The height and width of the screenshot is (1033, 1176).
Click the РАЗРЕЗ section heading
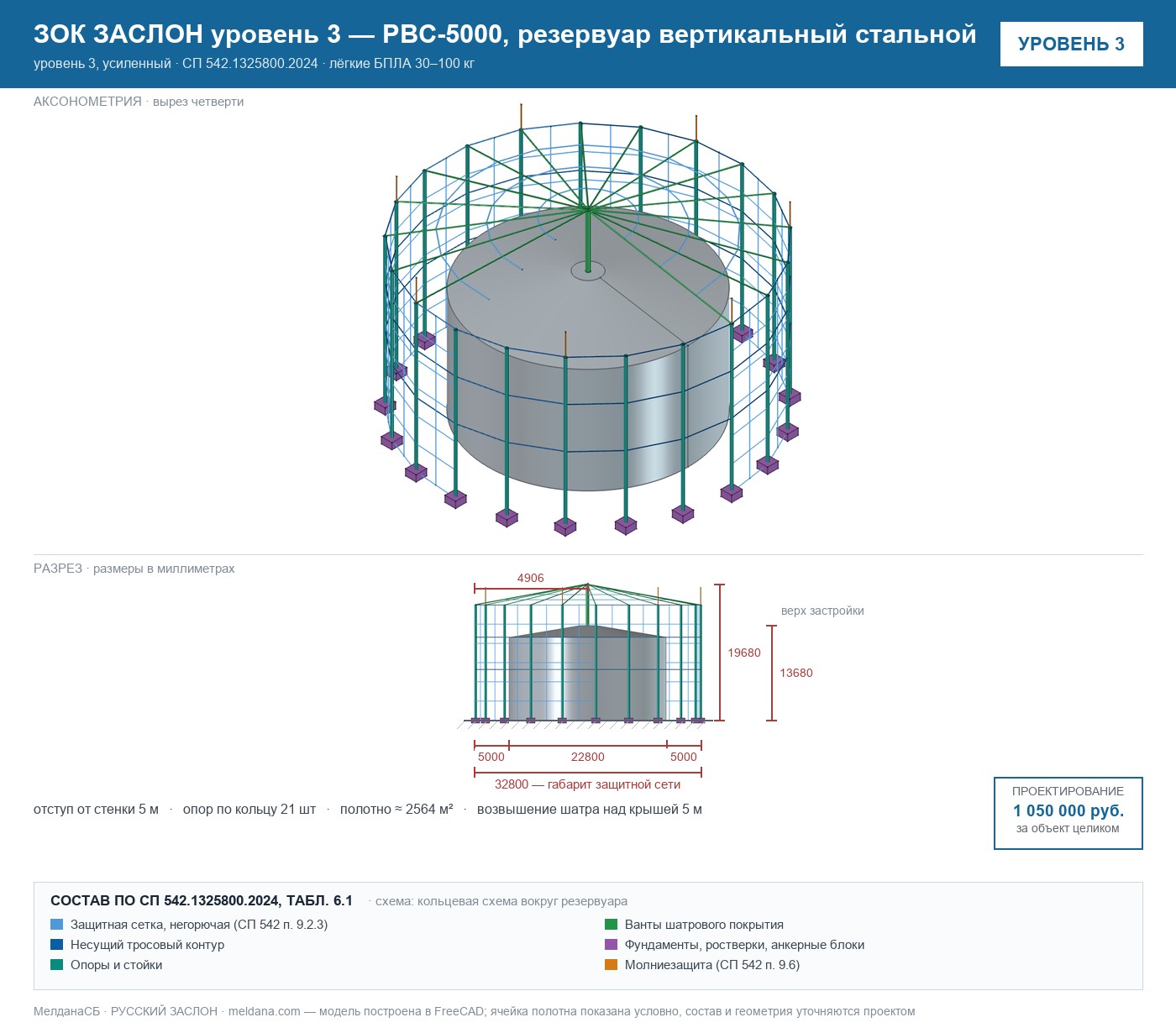[x=58, y=569]
